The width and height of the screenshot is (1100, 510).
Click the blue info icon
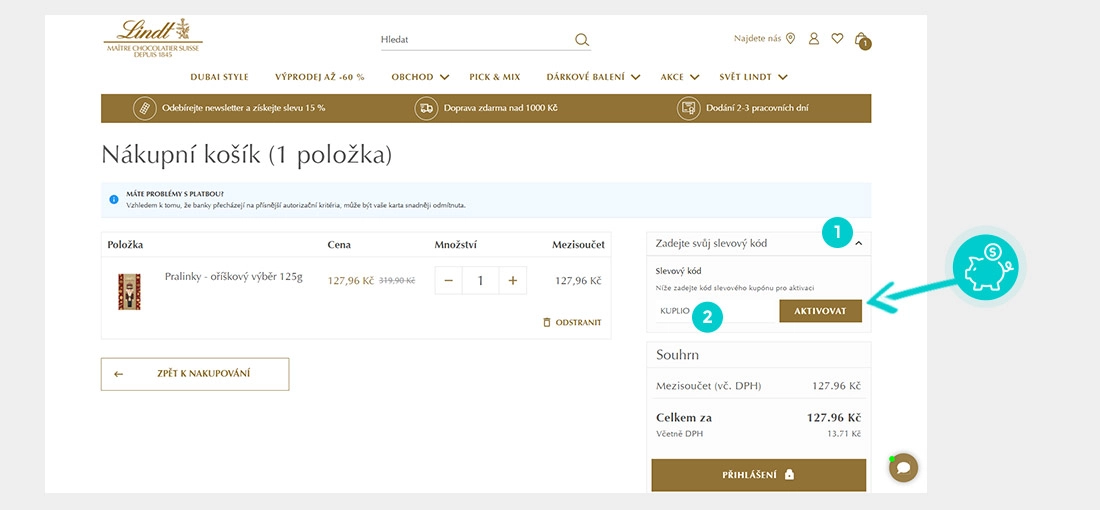(x=114, y=200)
